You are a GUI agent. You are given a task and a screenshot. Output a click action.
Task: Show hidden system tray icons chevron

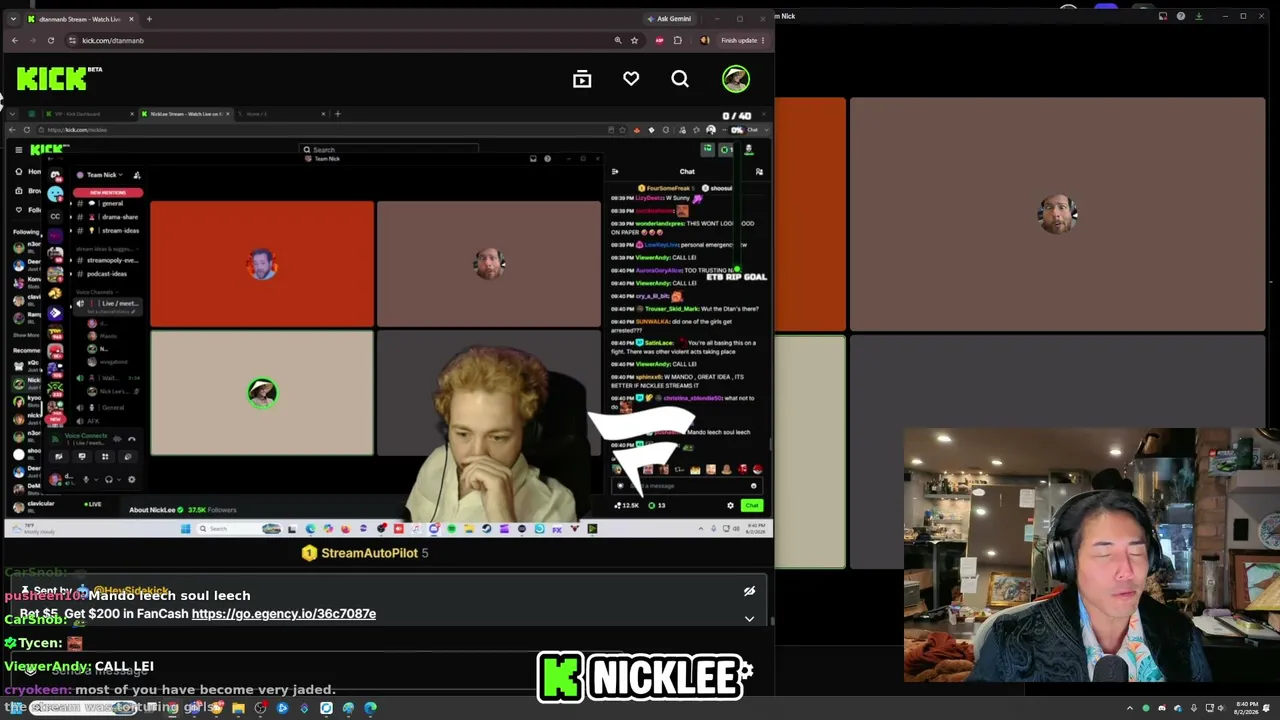tap(1130, 708)
